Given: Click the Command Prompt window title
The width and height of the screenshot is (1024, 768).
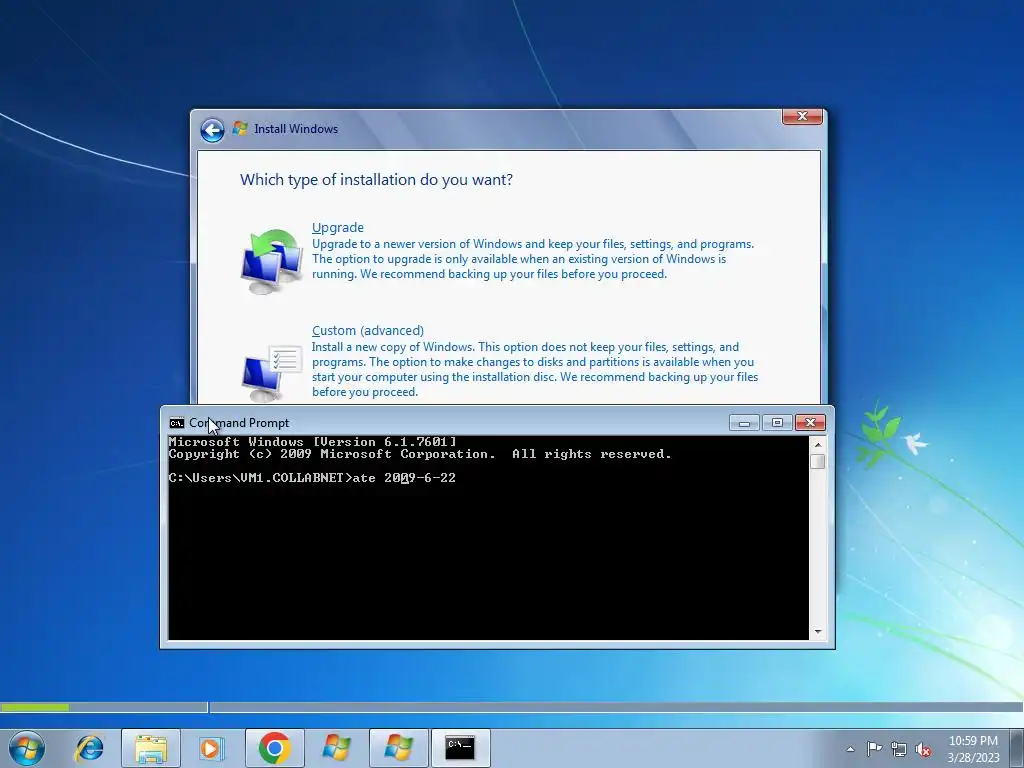Looking at the screenshot, I should pyautogui.click(x=239, y=423).
